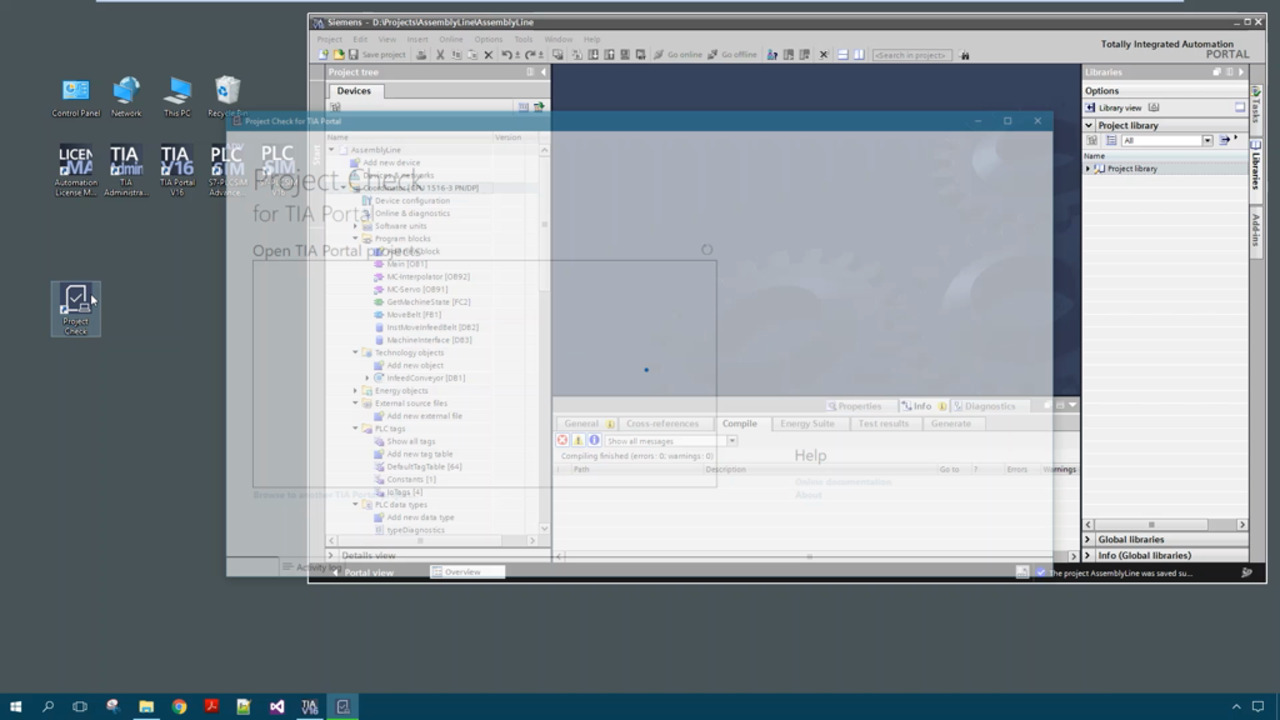Image resolution: width=1280 pixels, height=720 pixels.
Task: Open Visual Studio from the taskbar
Action: [x=277, y=707]
